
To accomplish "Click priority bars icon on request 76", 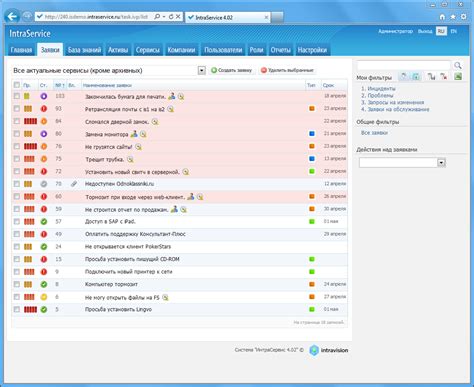I will [x=30, y=146].
